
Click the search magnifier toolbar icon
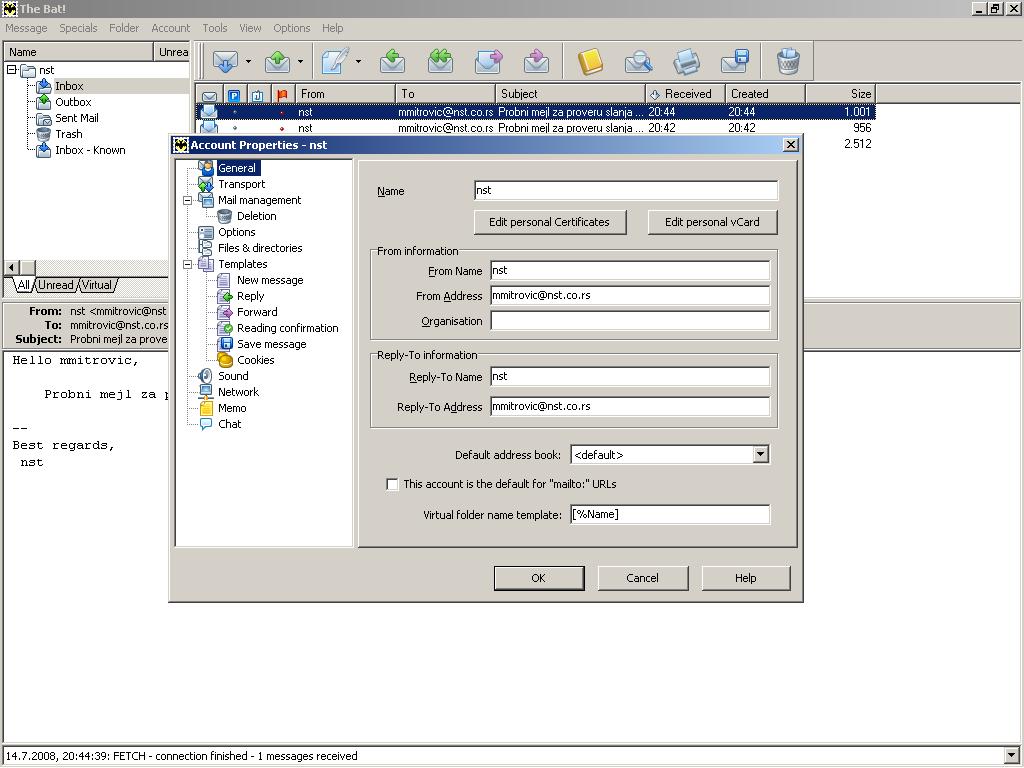click(638, 62)
